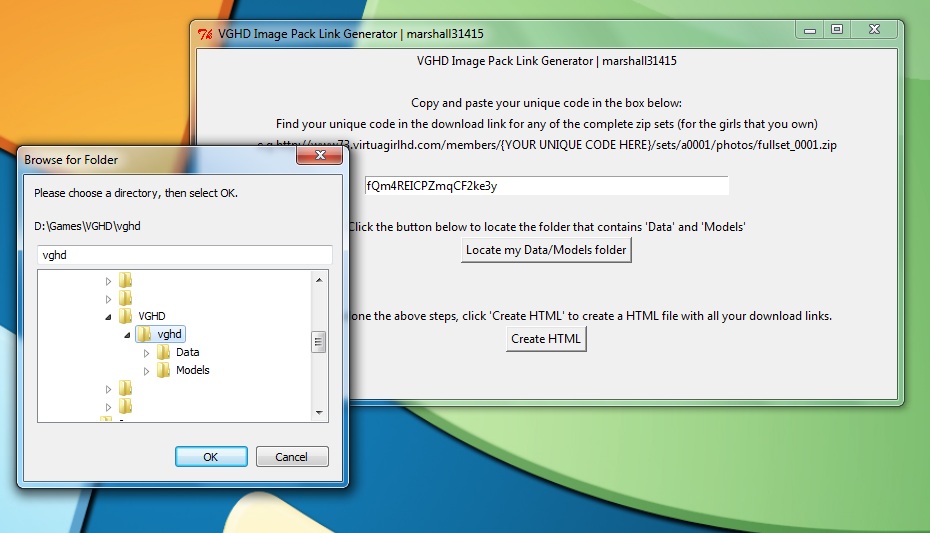Click the Tk feather icon in title bar
Screen dimensions: 930x533
tap(205, 34)
